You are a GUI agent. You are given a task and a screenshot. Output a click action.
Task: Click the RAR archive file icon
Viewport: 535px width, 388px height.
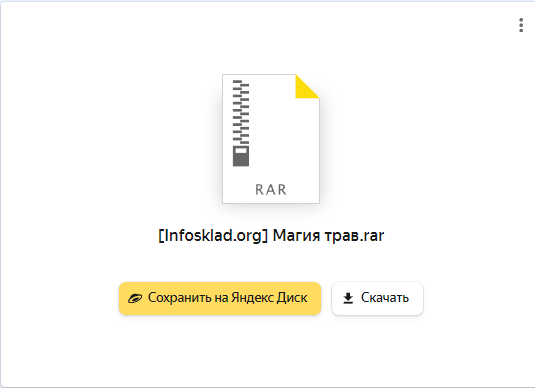[271, 139]
